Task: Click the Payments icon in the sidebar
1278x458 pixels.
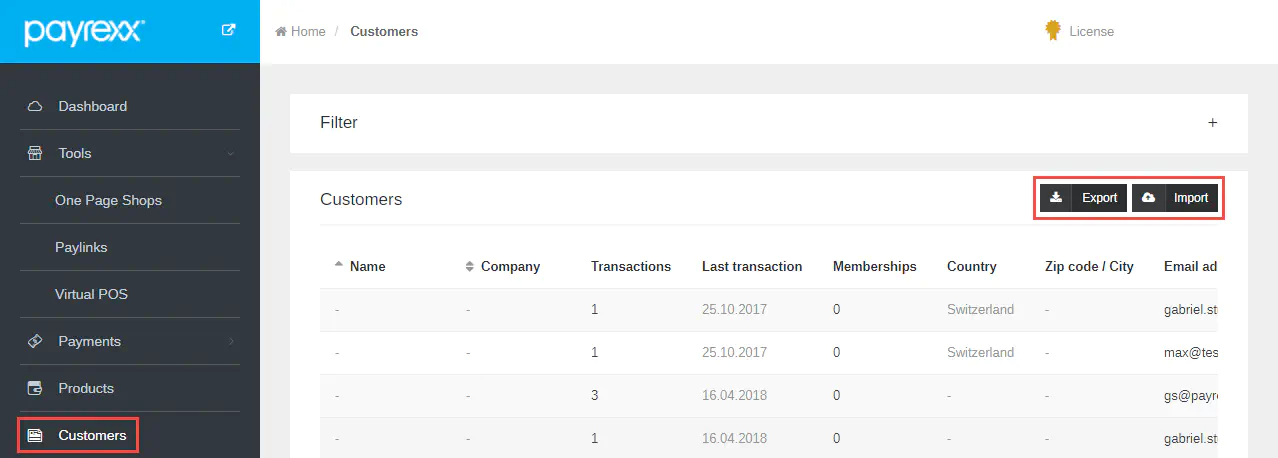Action: point(35,341)
